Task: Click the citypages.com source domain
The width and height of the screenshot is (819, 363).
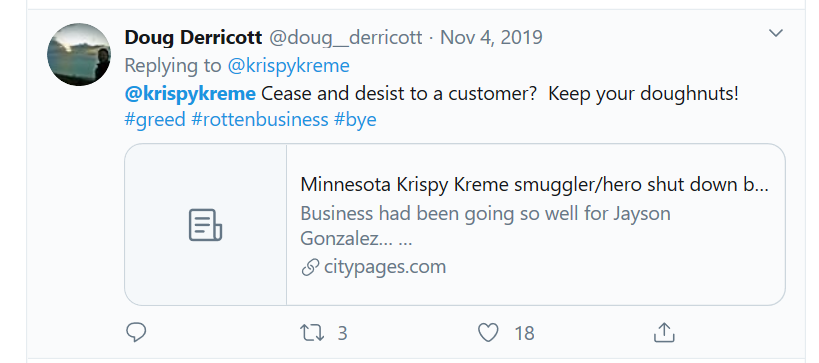Action: tap(385, 267)
